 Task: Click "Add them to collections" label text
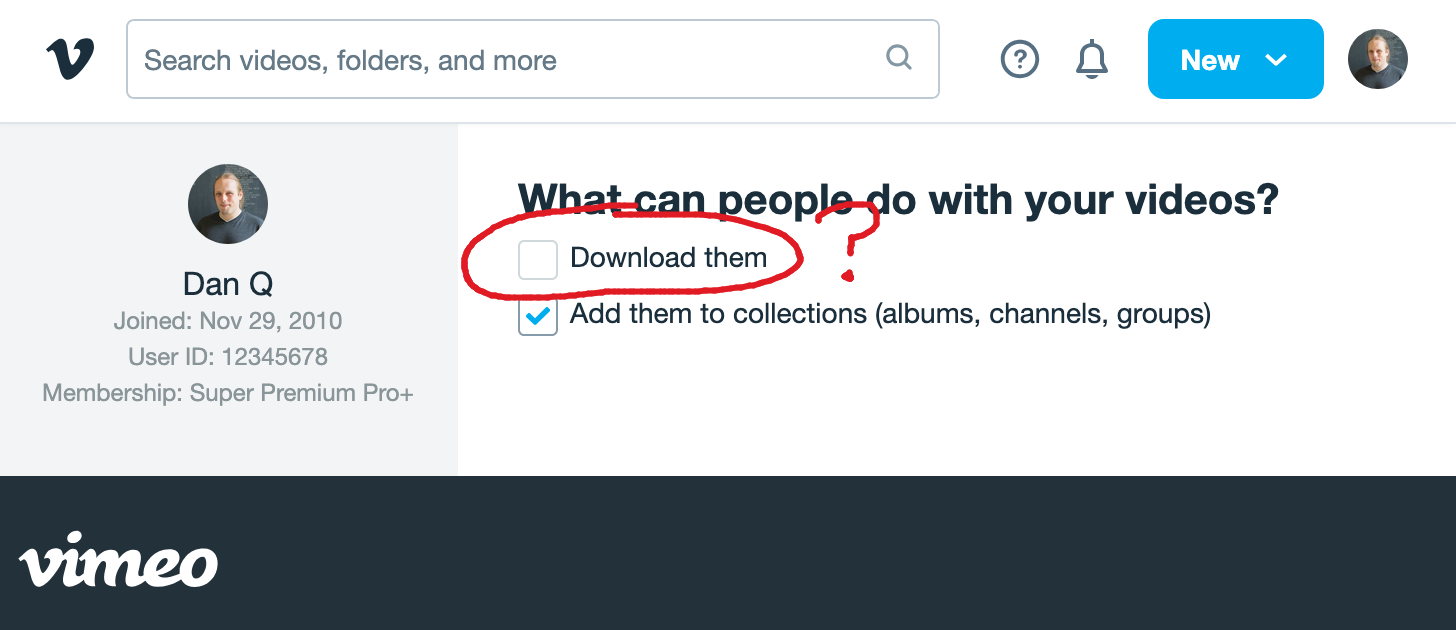[x=890, y=315]
